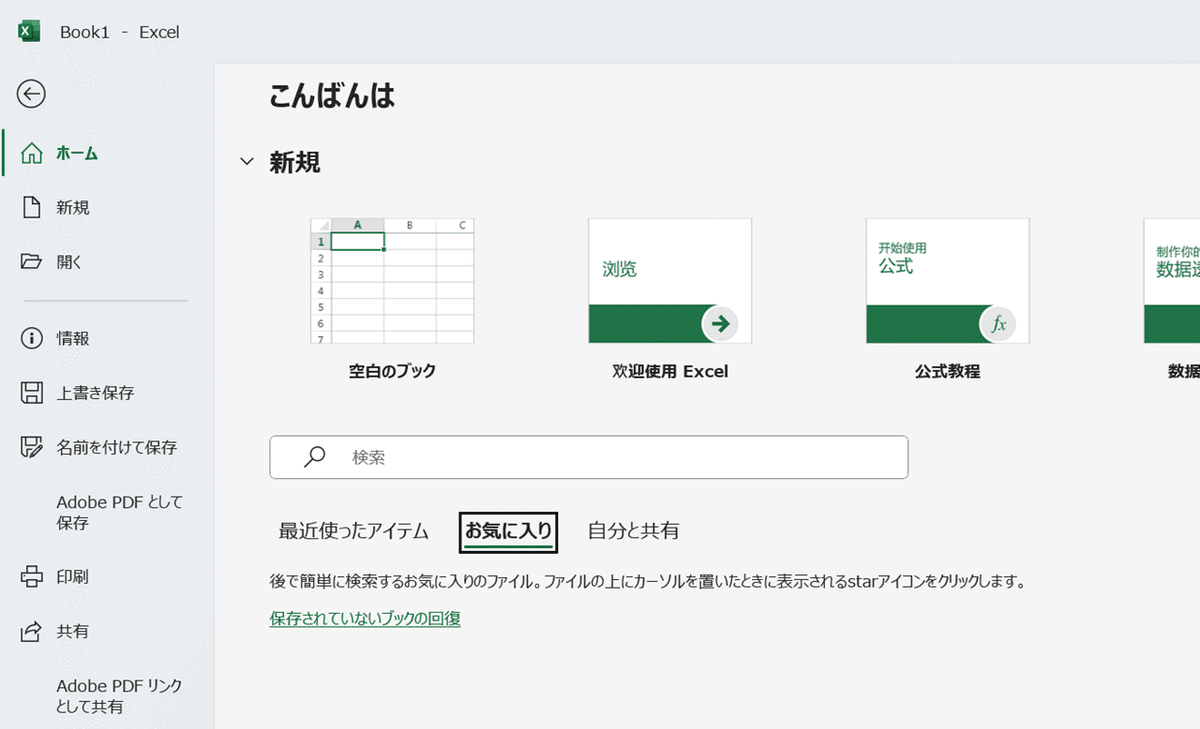The height and width of the screenshot is (729, 1200).
Task: Open 保存されていないブックの回復 link
Action: [x=365, y=618]
